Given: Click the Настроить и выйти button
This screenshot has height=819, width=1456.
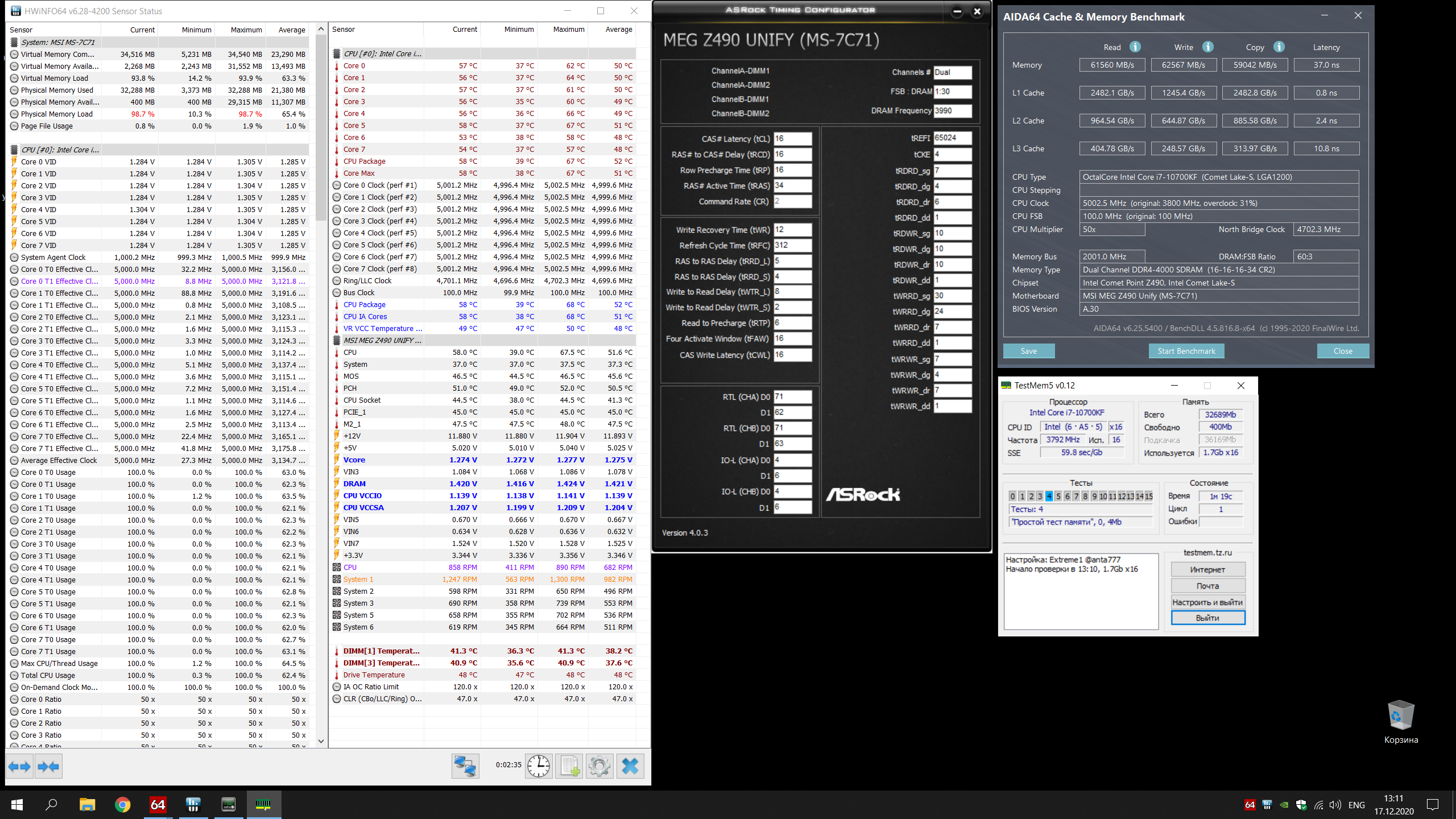Looking at the screenshot, I should point(1207,602).
